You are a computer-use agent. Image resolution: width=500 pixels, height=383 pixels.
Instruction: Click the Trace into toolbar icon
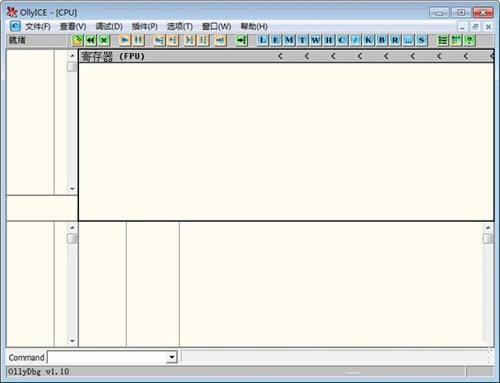189,40
